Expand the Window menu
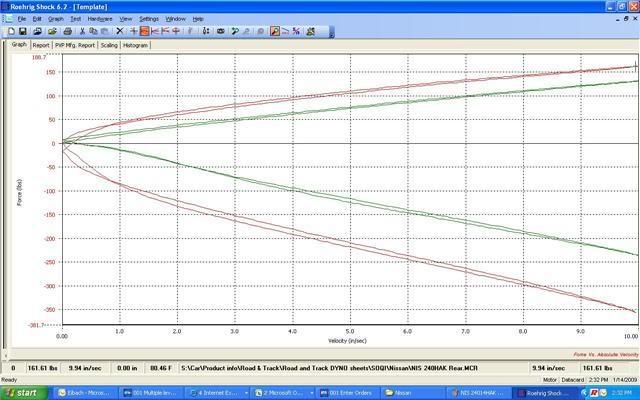This screenshot has height=400, width=640. pyautogui.click(x=175, y=19)
